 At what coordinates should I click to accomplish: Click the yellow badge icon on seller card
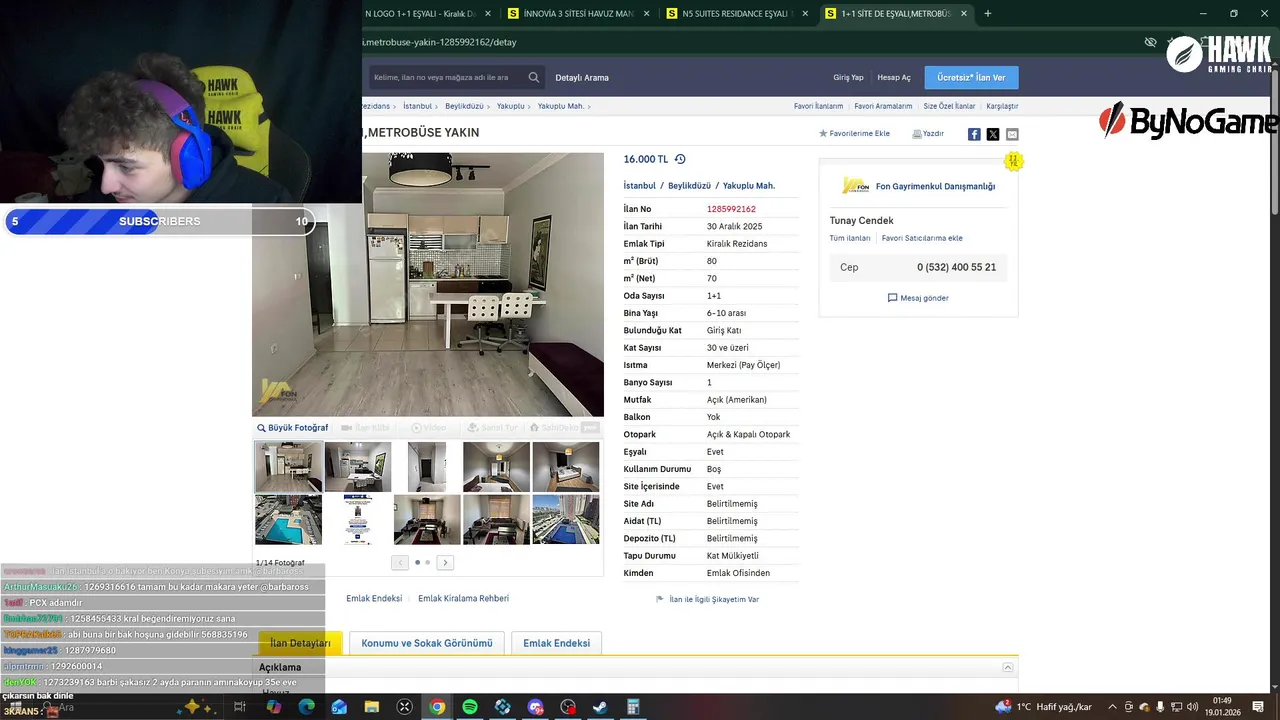click(1013, 161)
